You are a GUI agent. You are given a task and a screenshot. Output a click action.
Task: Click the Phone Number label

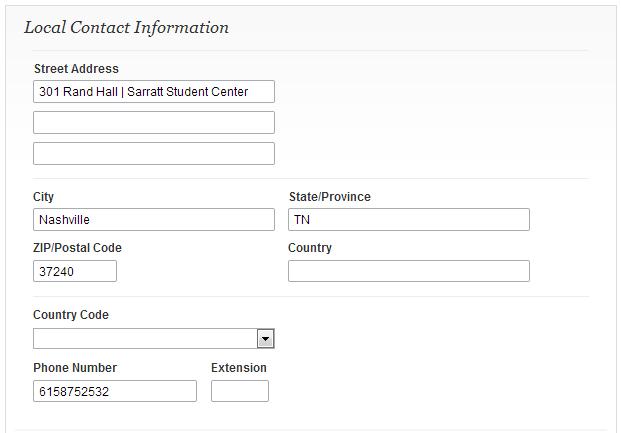click(75, 368)
